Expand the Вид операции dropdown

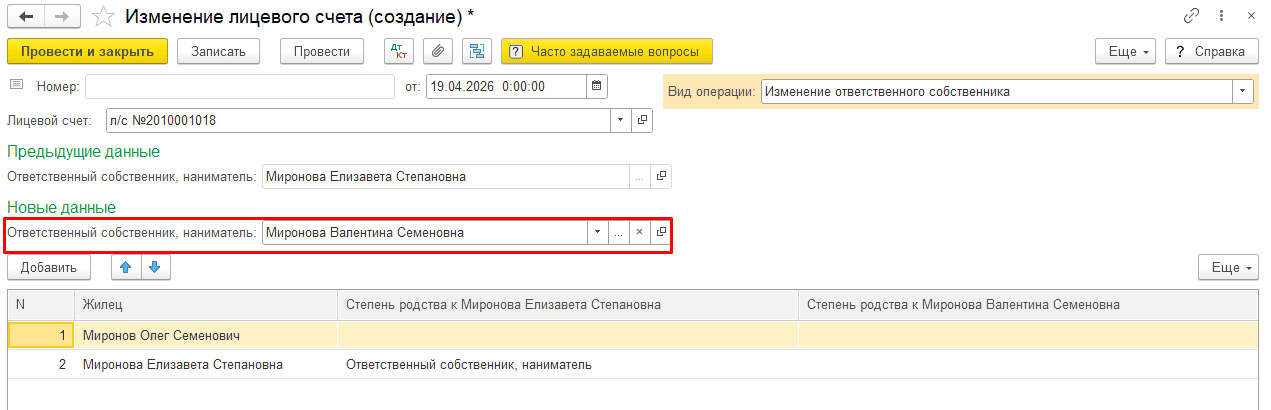1243,91
